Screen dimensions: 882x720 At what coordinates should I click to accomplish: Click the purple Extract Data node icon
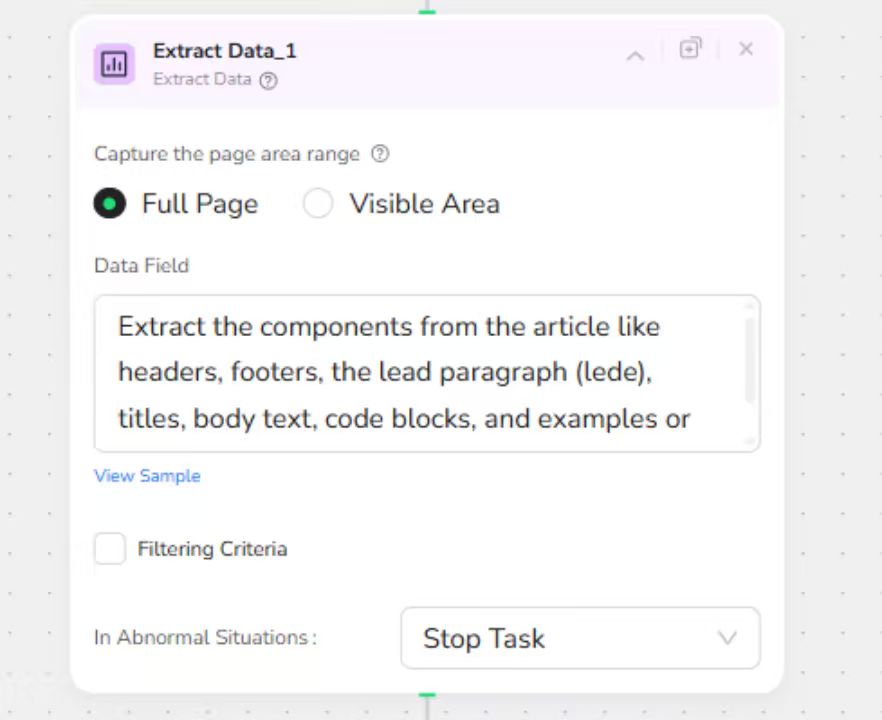pos(114,64)
